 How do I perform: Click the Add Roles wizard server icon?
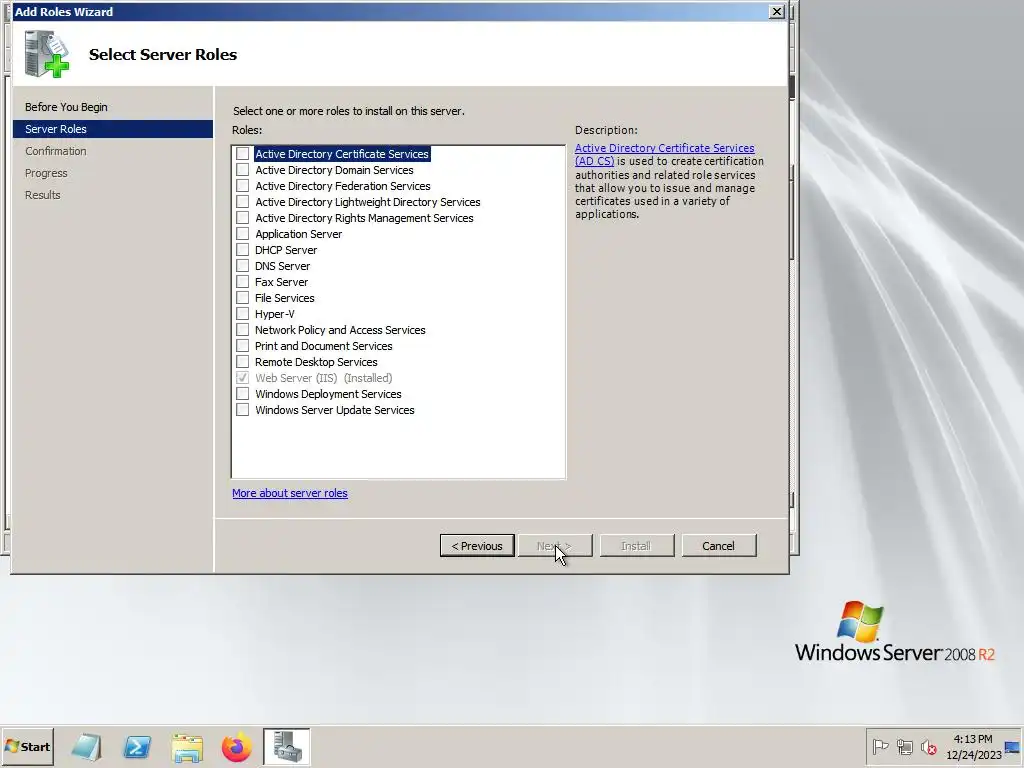47,54
